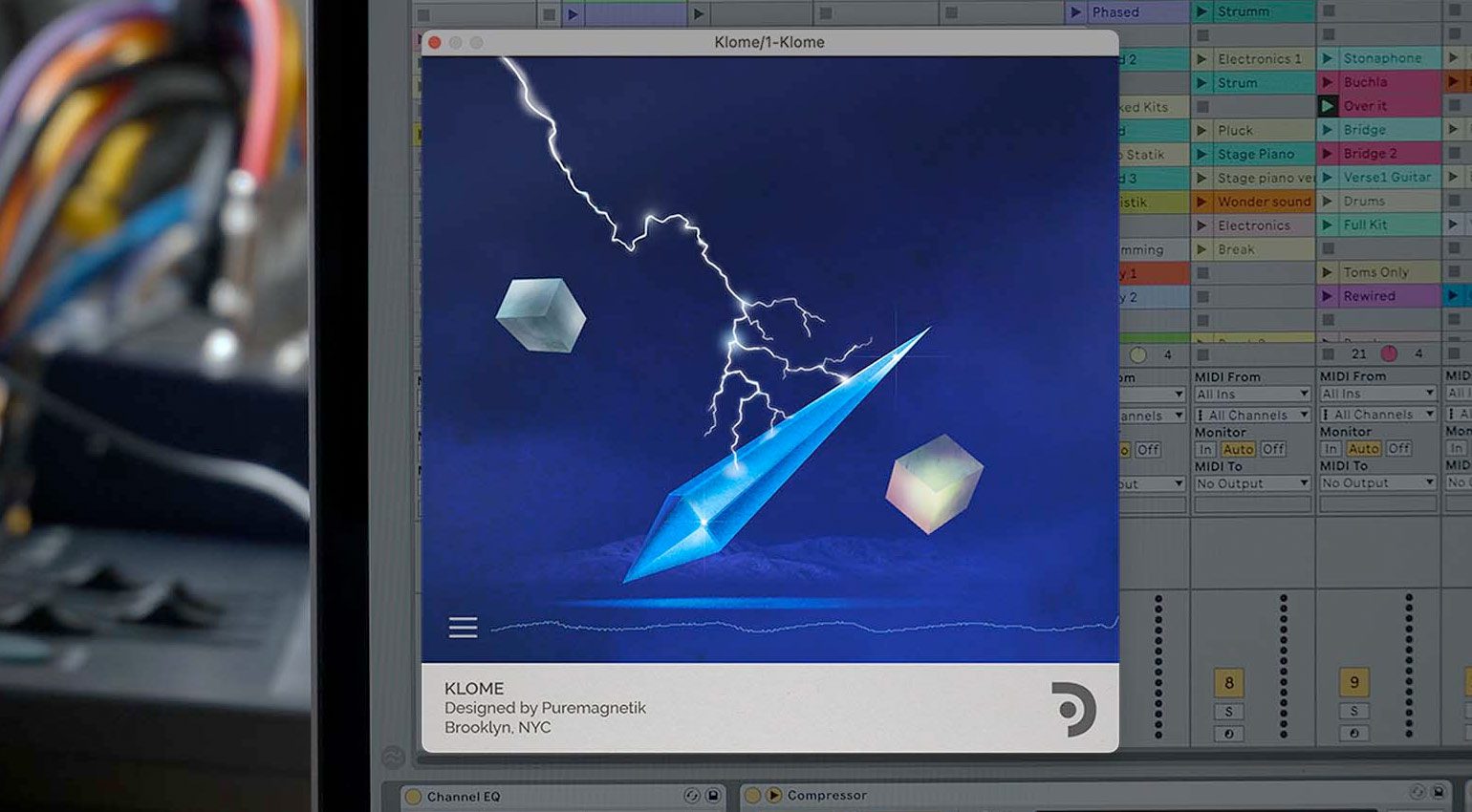Click the empty slot stop button under Break
The image size is (1472, 812).
point(1202,273)
